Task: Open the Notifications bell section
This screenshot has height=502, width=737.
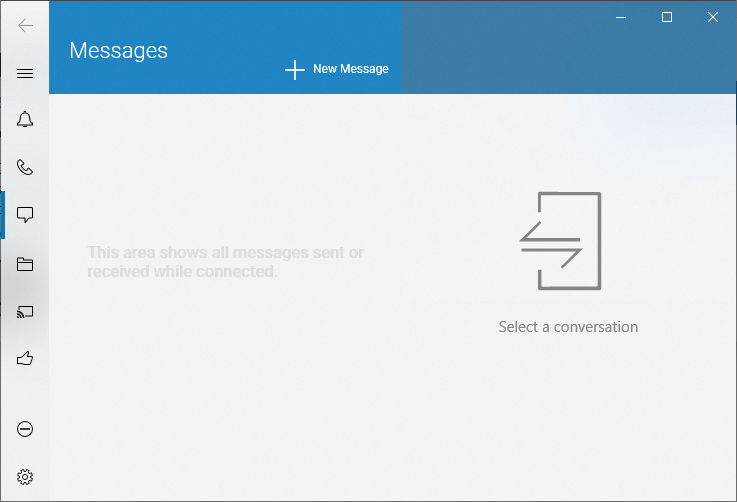Action: 25,120
